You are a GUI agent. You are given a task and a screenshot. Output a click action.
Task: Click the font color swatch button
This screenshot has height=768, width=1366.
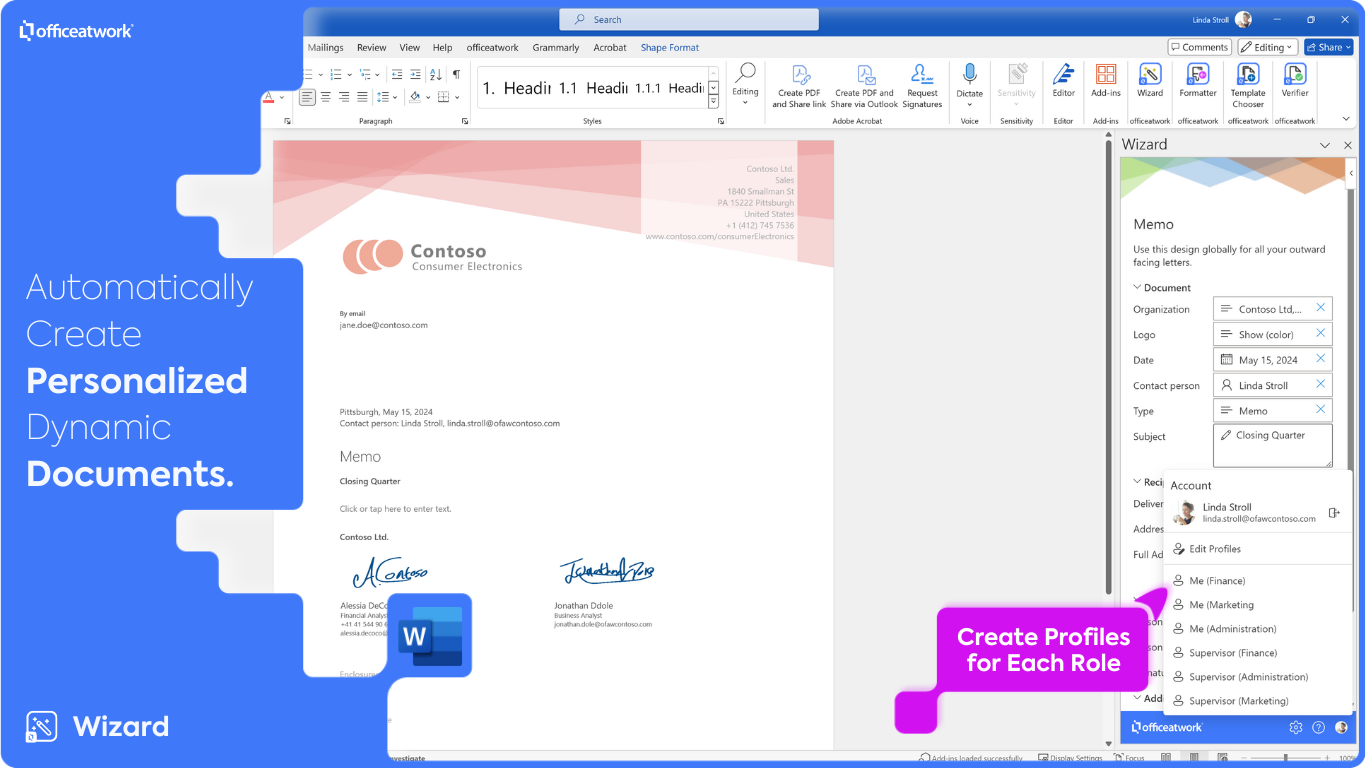(x=268, y=97)
